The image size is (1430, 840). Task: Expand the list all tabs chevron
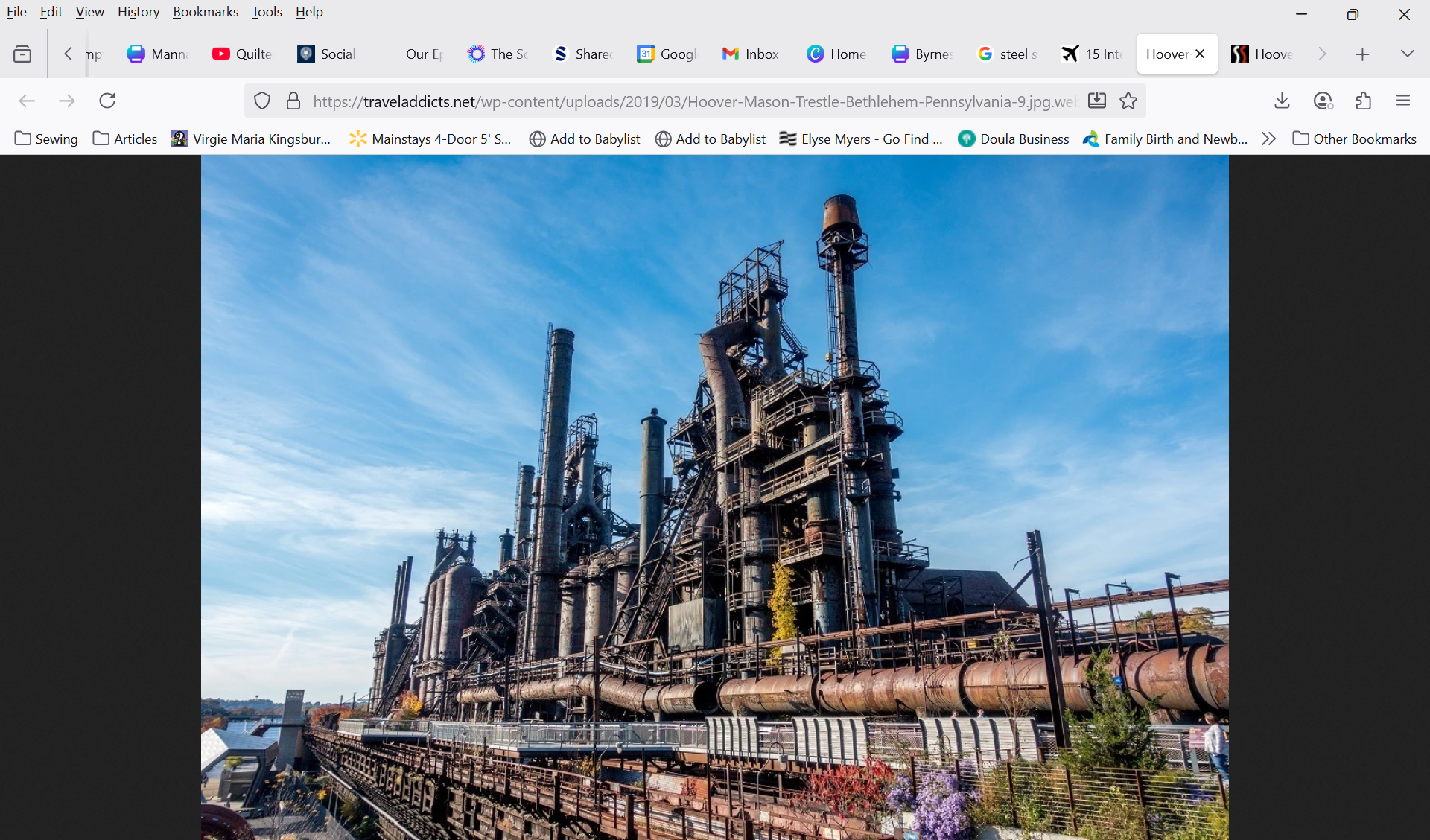click(1407, 54)
